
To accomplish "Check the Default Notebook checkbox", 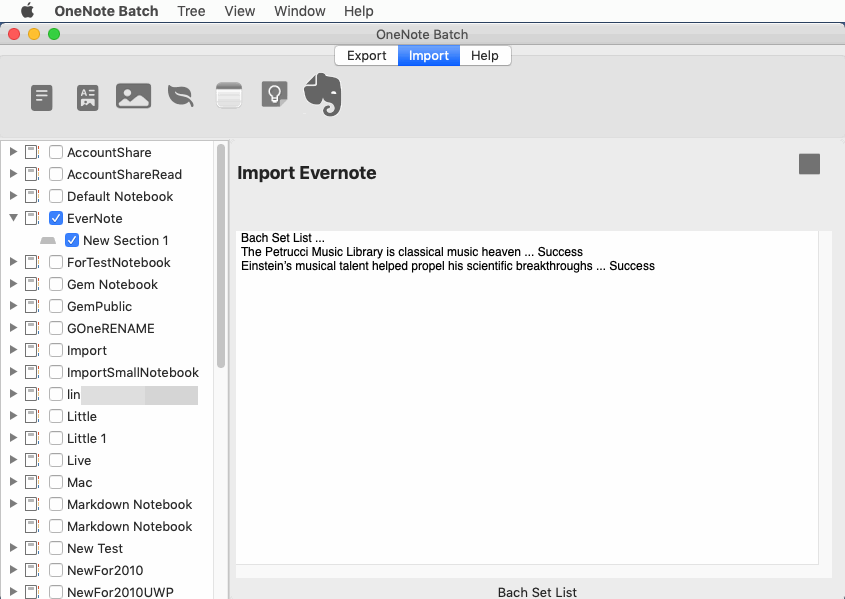I will (55, 196).
